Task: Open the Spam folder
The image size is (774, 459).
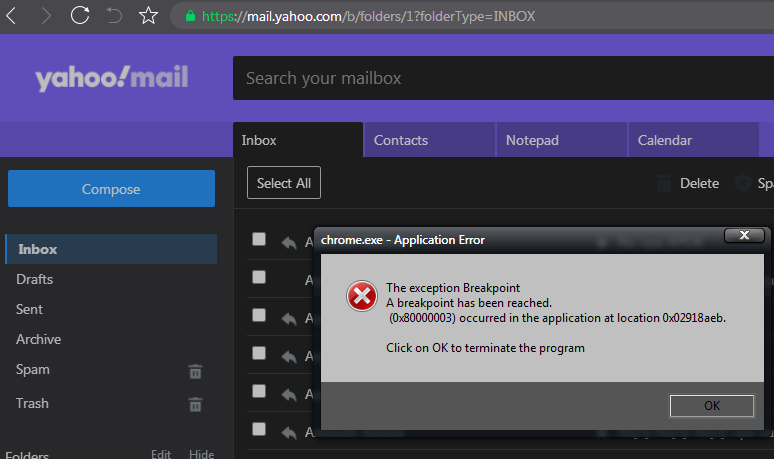Action: [x=33, y=370]
